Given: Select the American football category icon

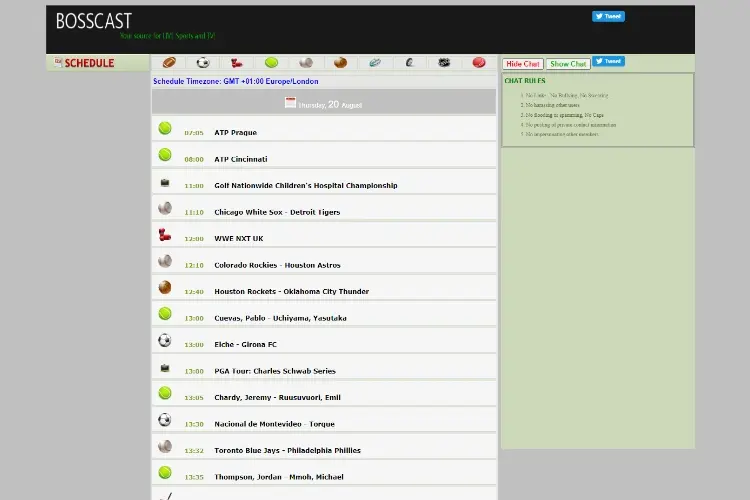Looking at the screenshot, I should click(x=169, y=63).
